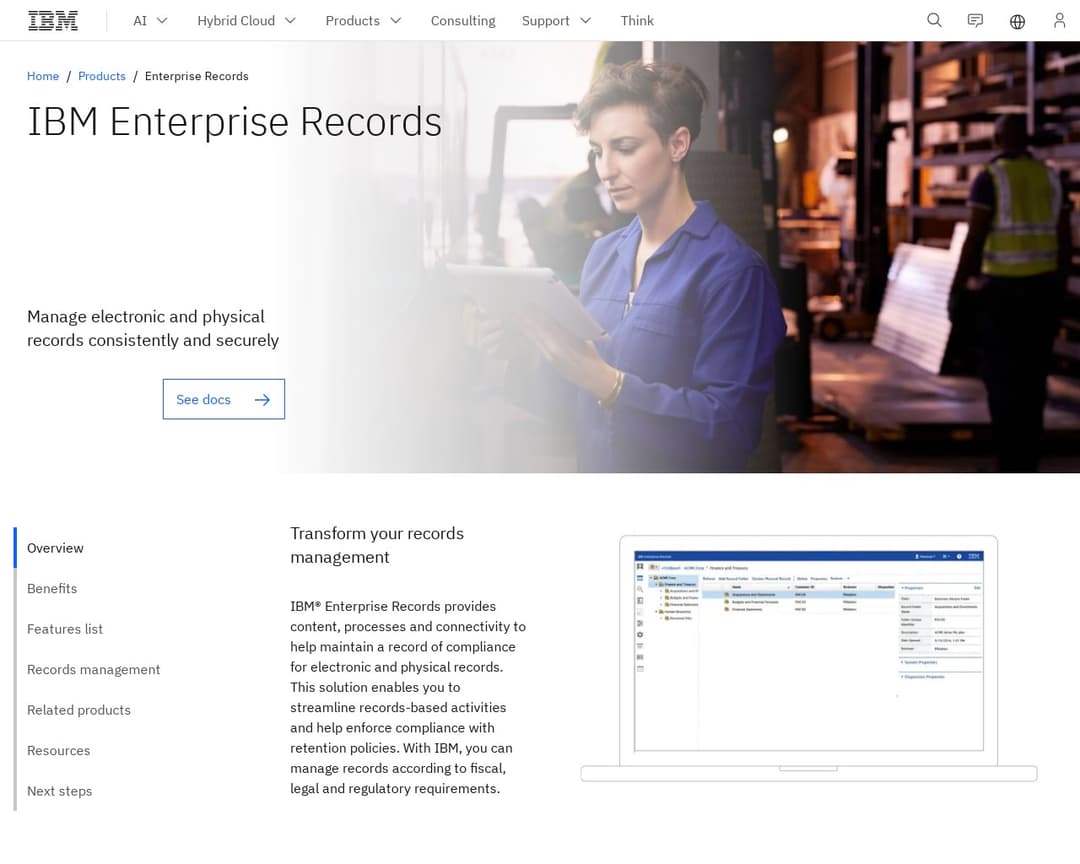
Task: Select Consulting in the navigation bar
Action: pyautogui.click(x=462, y=20)
